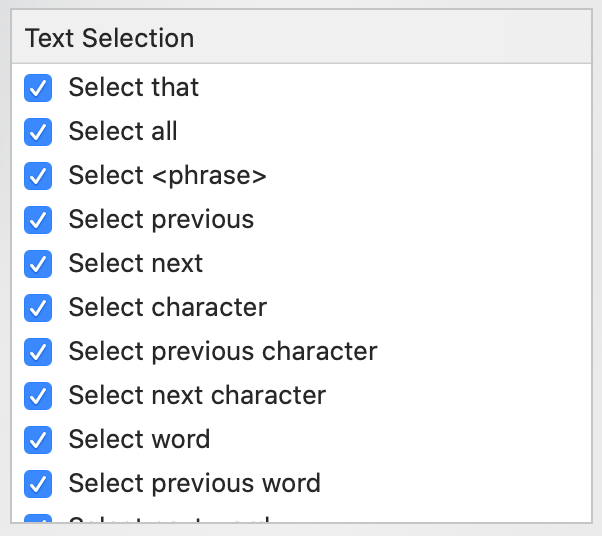The width and height of the screenshot is (602, 536).
Task: Uncheck the Select previous character checkbox
Action: point(38,352)
